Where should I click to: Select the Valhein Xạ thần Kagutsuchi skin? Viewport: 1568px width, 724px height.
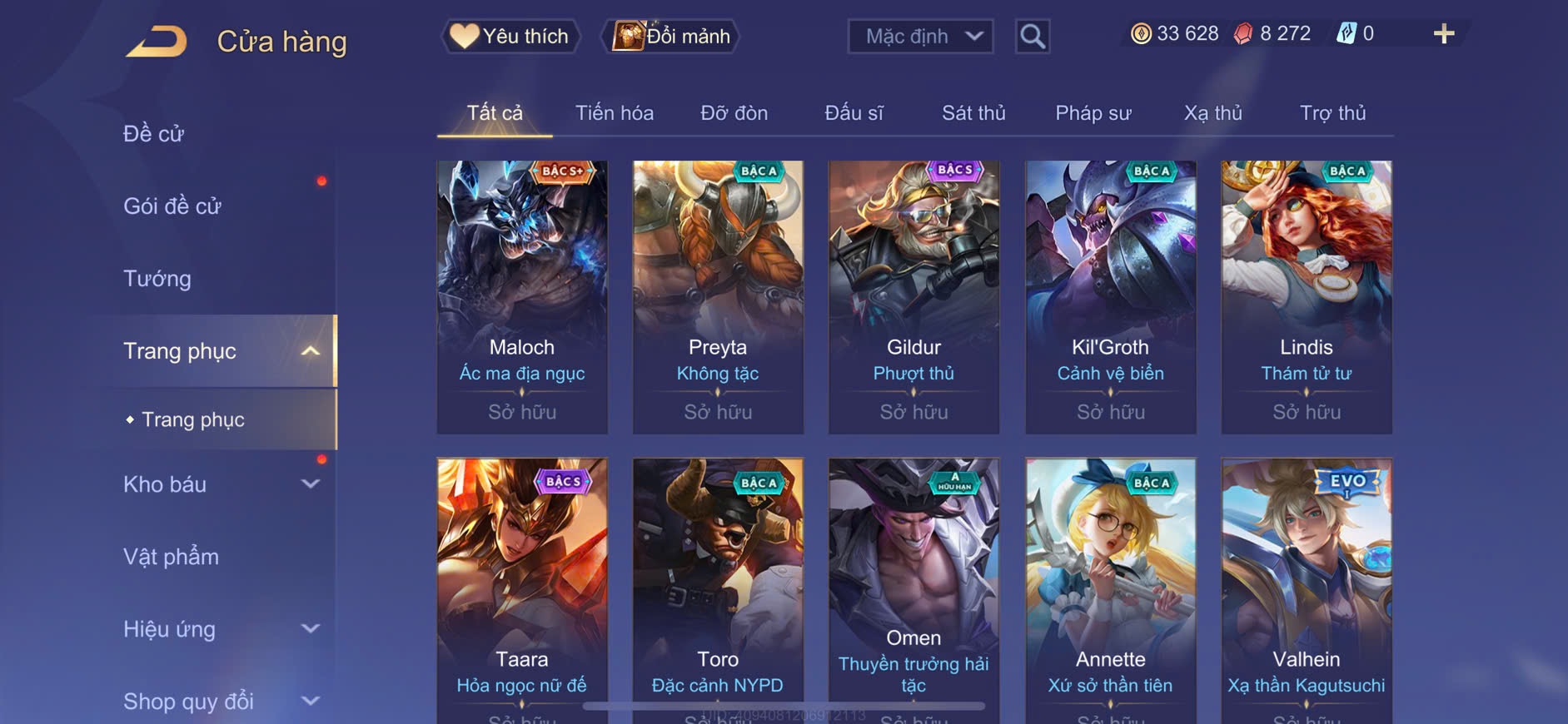pos(1307,591)
